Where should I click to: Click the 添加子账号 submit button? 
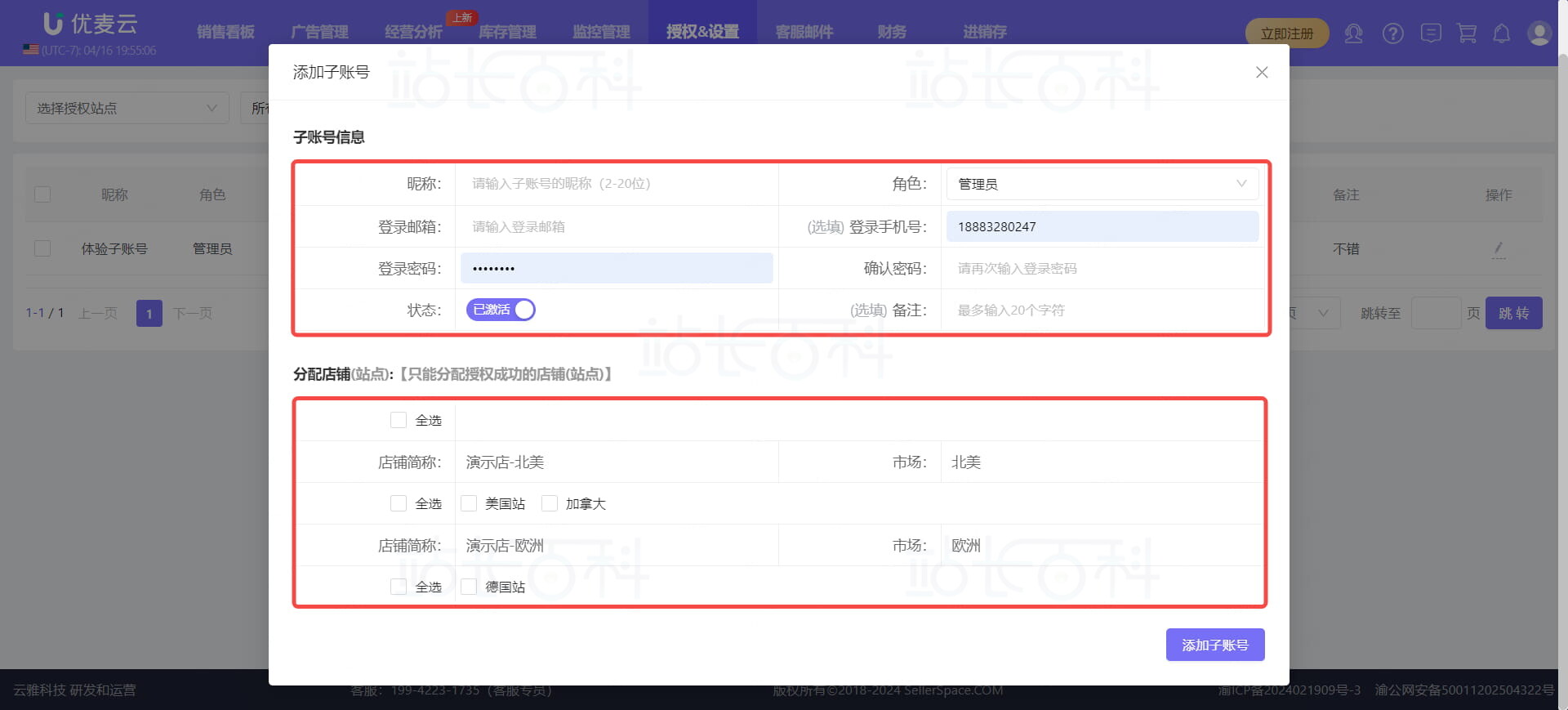coord(1214,645)
